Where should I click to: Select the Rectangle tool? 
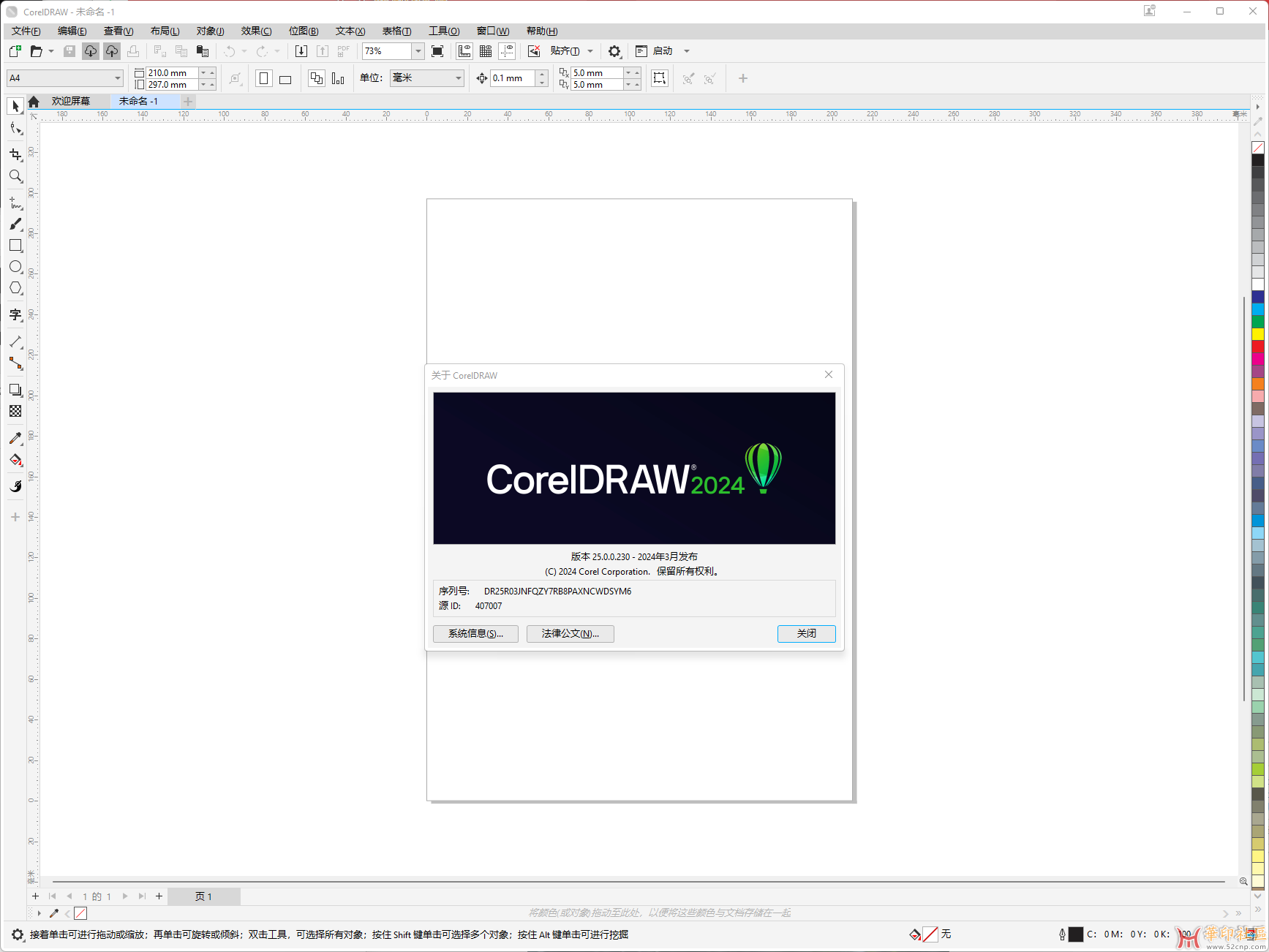click(x=15, y=246)
